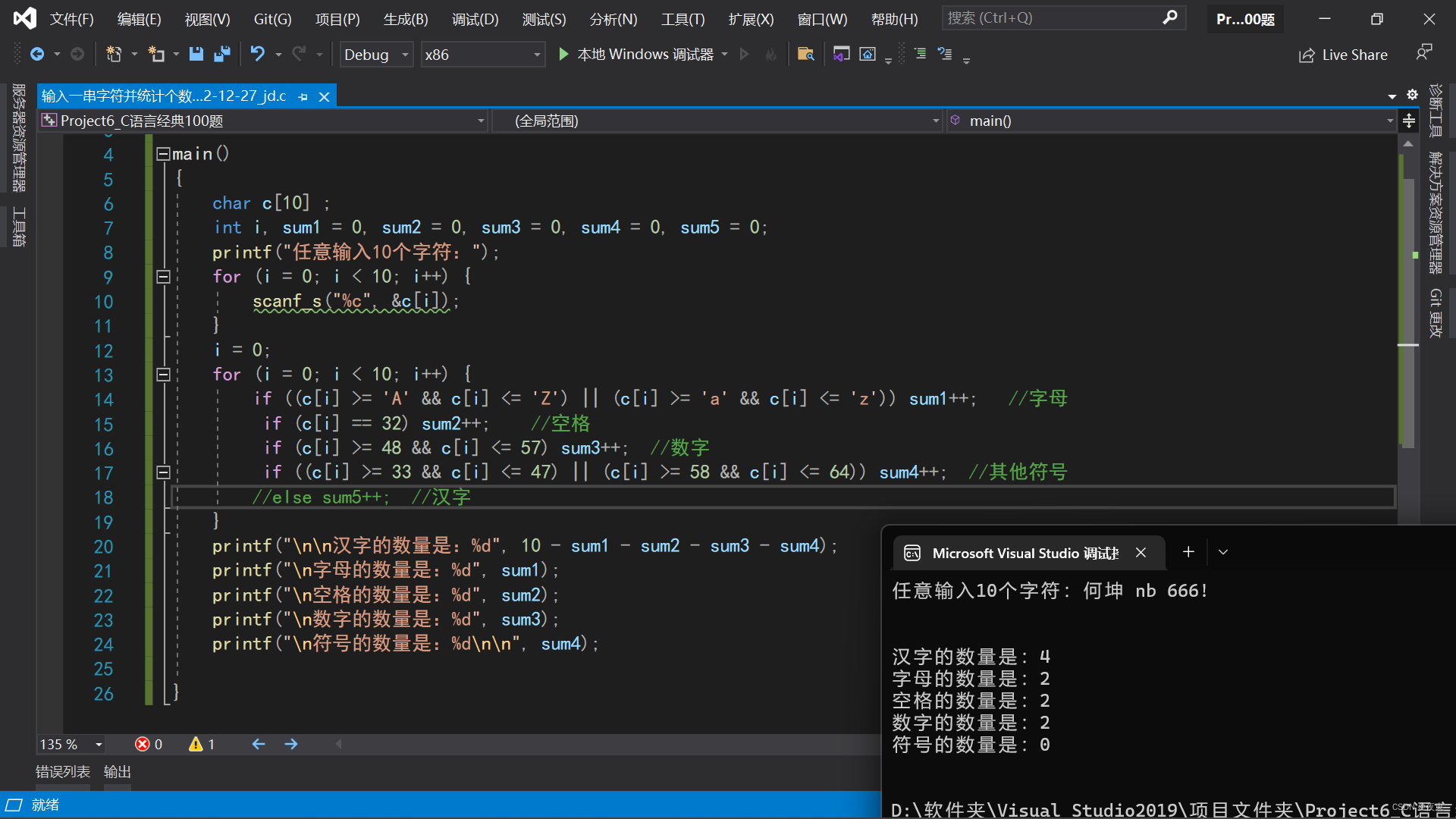Screen dimensions: 1456x819
Task: Click the red error count icon
Action: click(142, 744)
